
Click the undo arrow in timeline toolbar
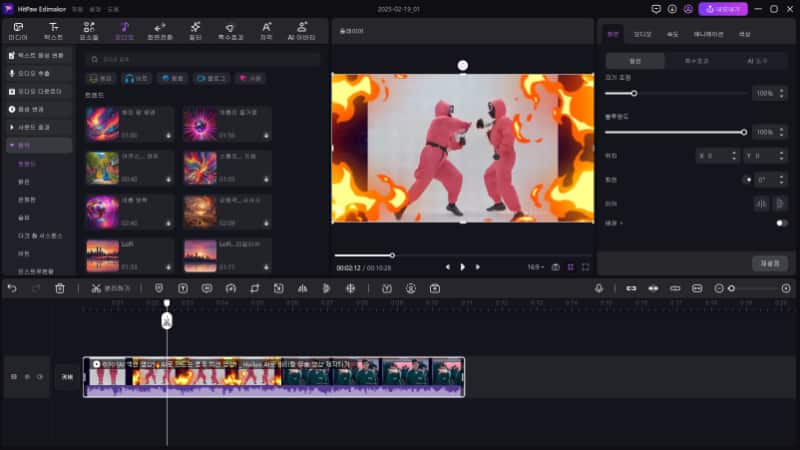point(12,288)
